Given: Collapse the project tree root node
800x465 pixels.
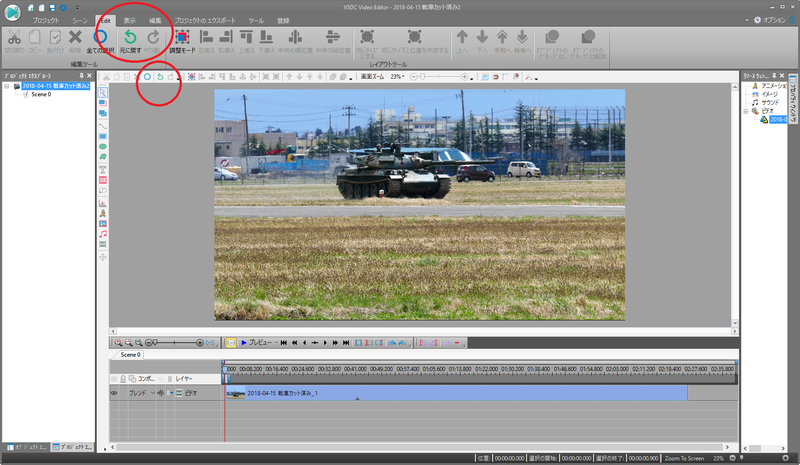Looking at the screenshot, I should (7, 86).
